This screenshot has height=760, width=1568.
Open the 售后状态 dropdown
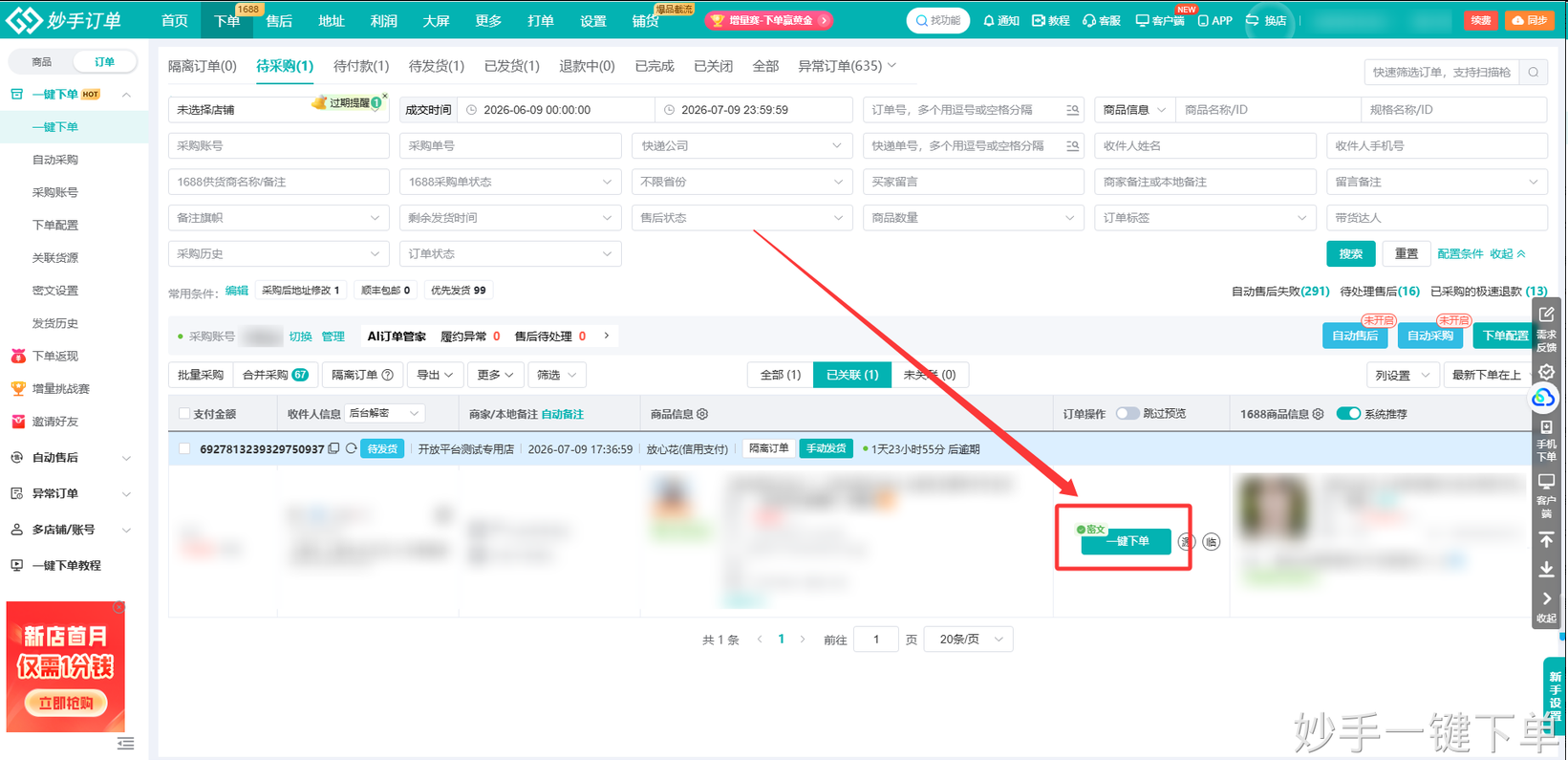point(741,218)
